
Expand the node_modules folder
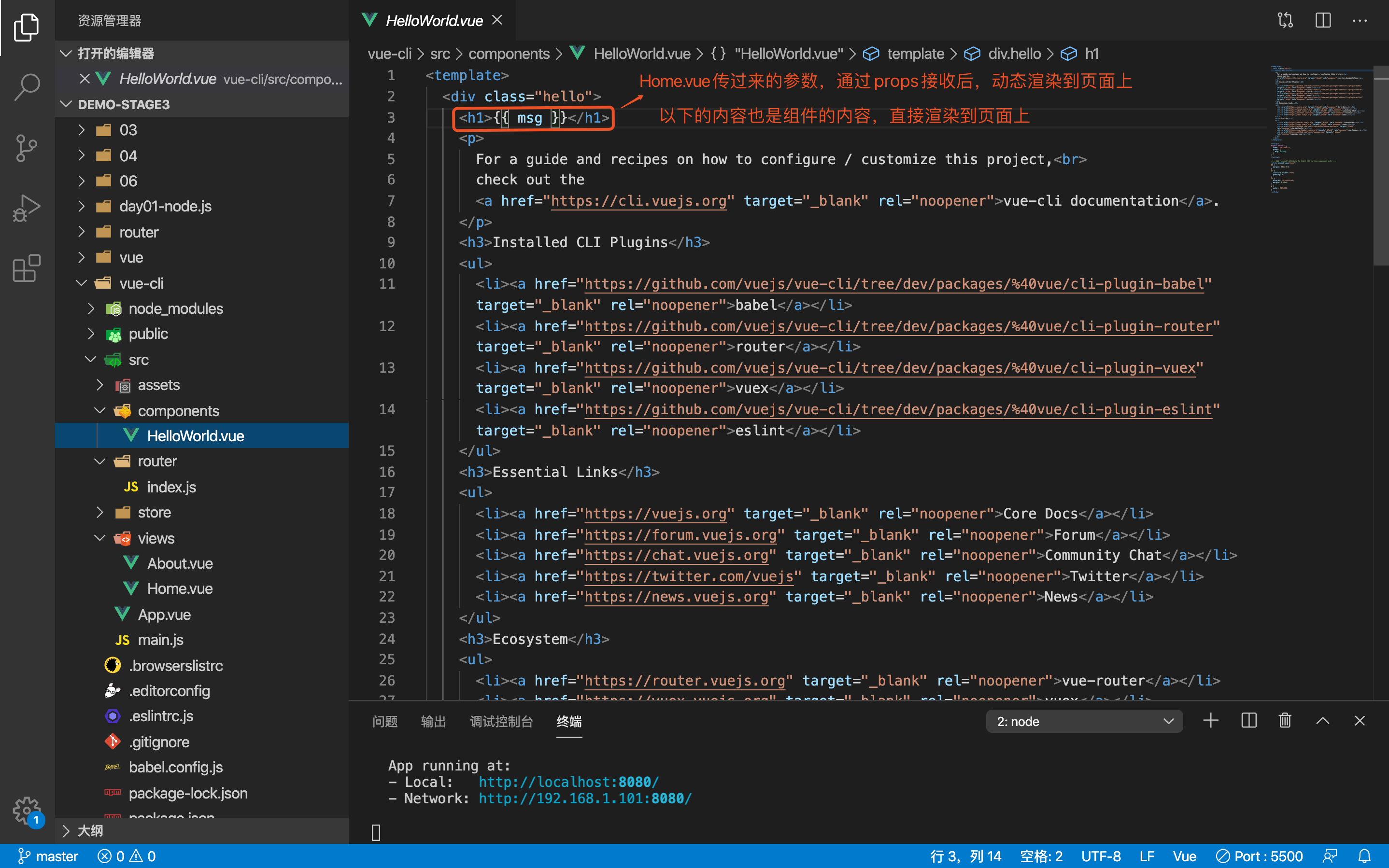point(175,309)
